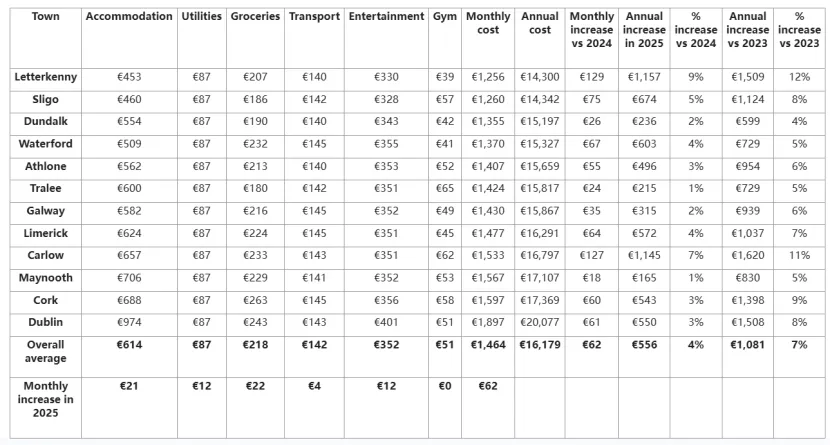This screenshot has height=445, width=830.
Task: Click the Annual increase in 2025 header
Action: 644,30
